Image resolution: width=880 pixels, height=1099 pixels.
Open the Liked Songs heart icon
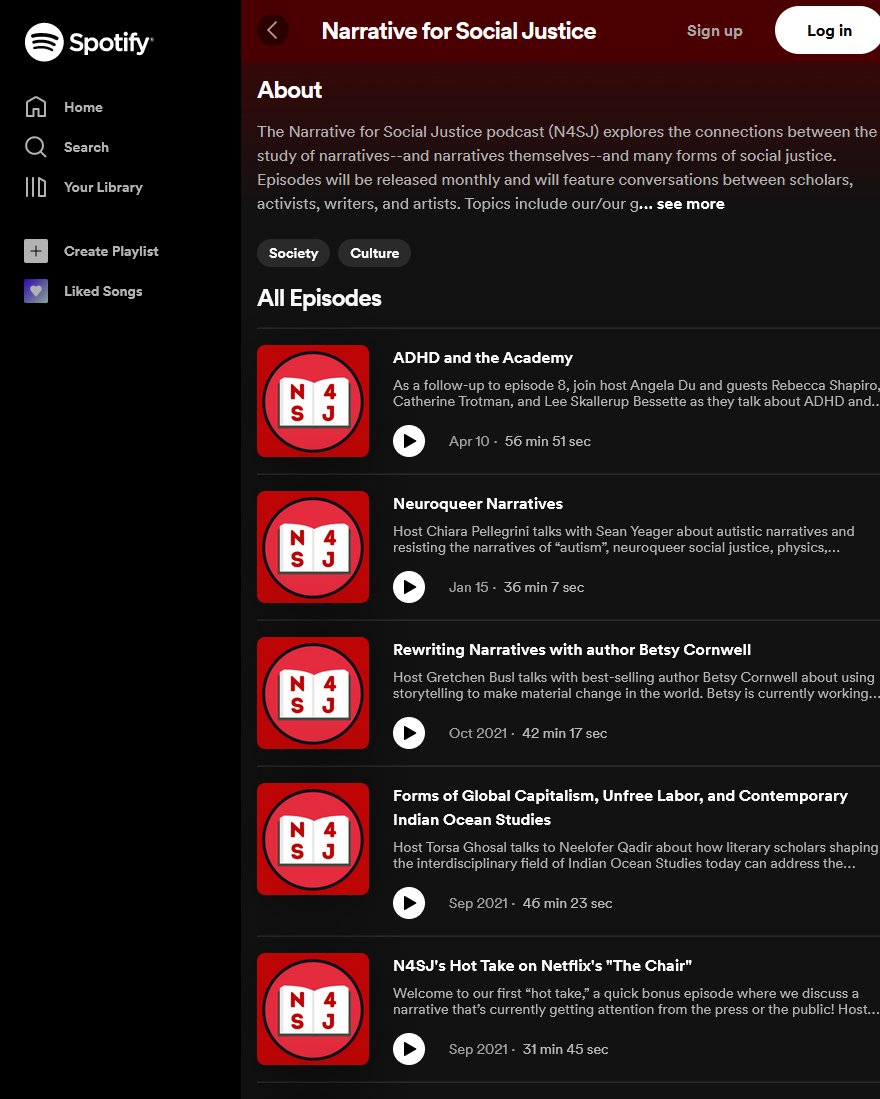[x=36, y=291]
